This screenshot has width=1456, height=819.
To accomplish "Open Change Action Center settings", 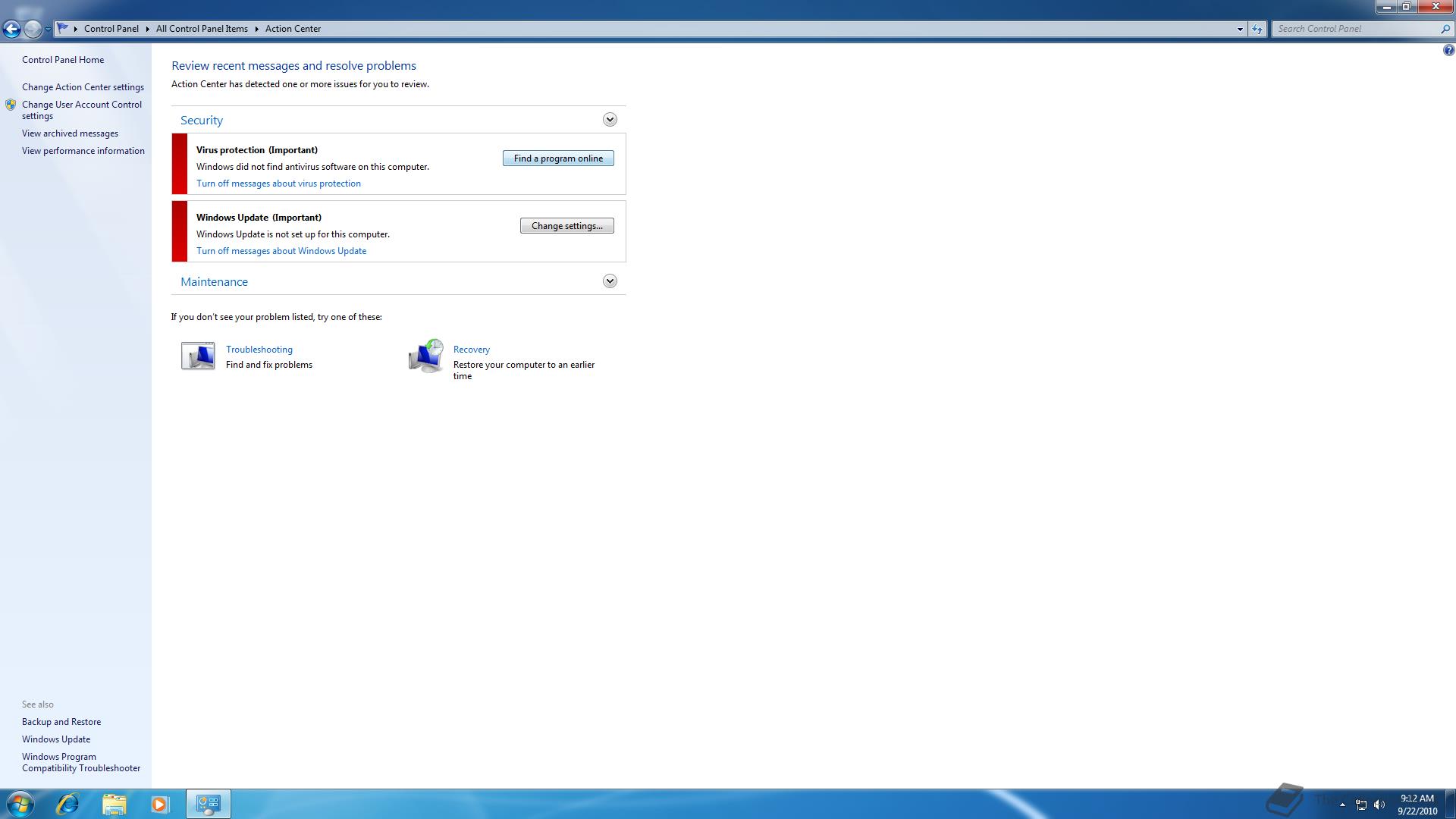I will coord(83,87).
